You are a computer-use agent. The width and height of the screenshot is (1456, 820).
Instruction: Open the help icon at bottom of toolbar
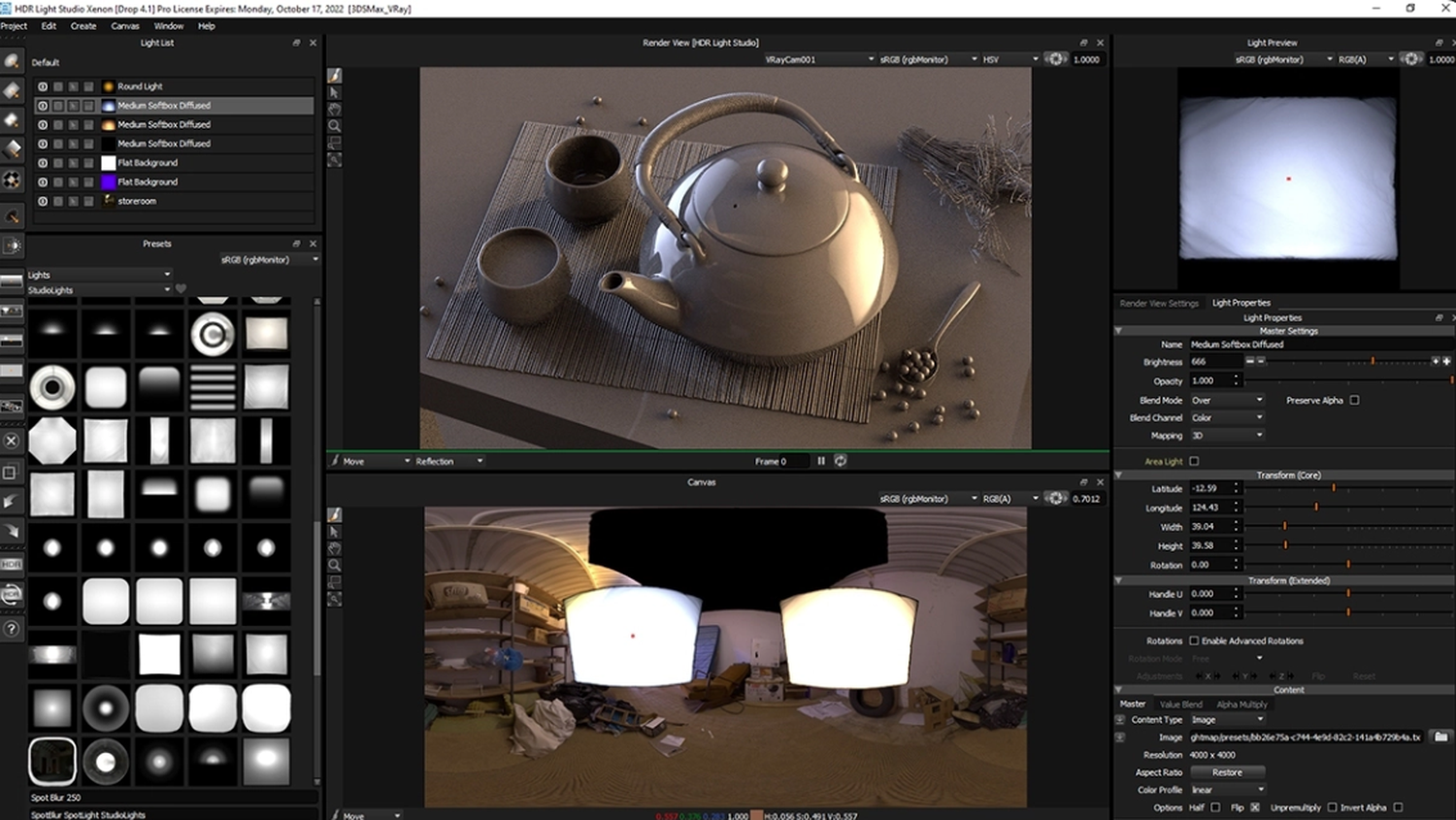[x=13, y=630]
